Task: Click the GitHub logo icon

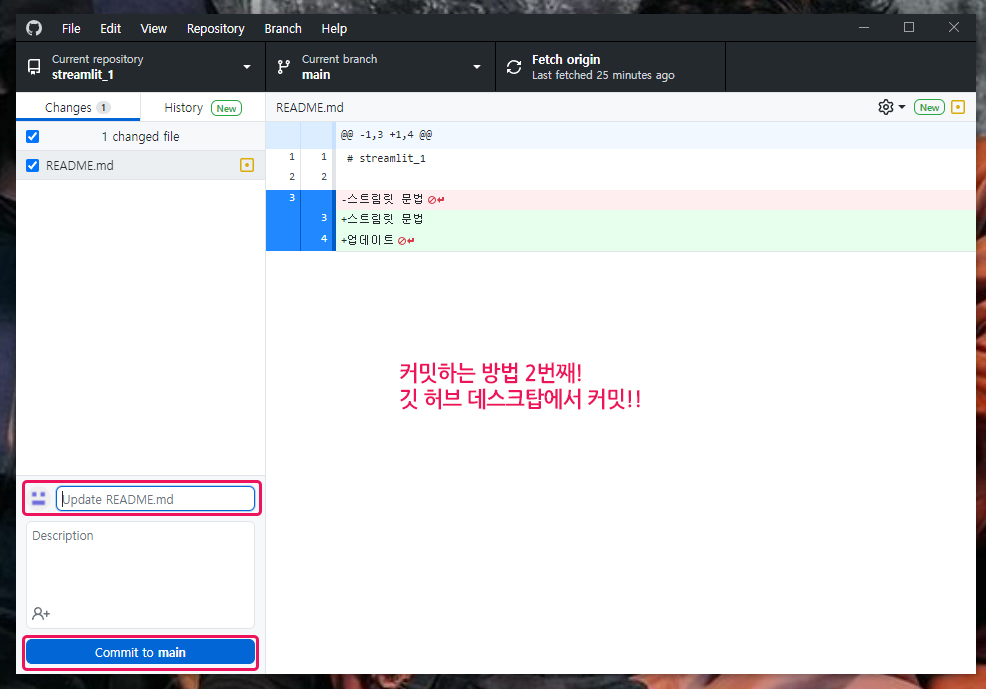Action: coord(34,28)
